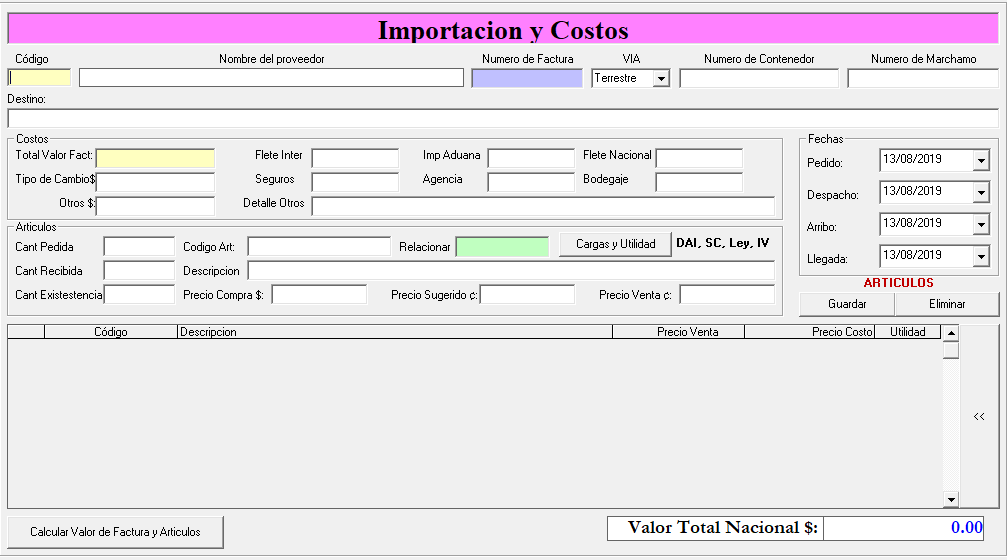Expand the Despacho date dropdown

(x=980, y=192)
